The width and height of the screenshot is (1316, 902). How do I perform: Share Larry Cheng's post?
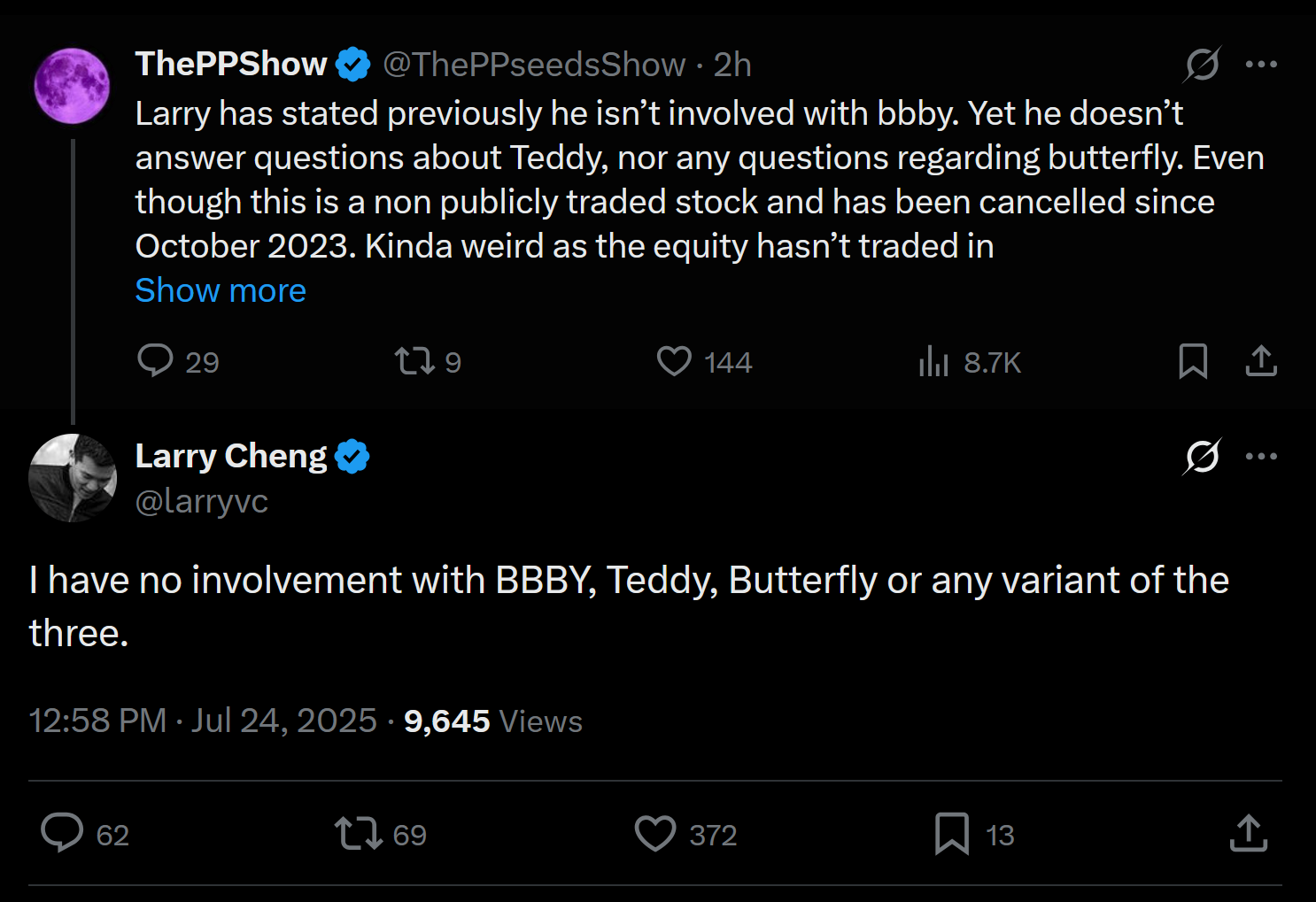1249,833
